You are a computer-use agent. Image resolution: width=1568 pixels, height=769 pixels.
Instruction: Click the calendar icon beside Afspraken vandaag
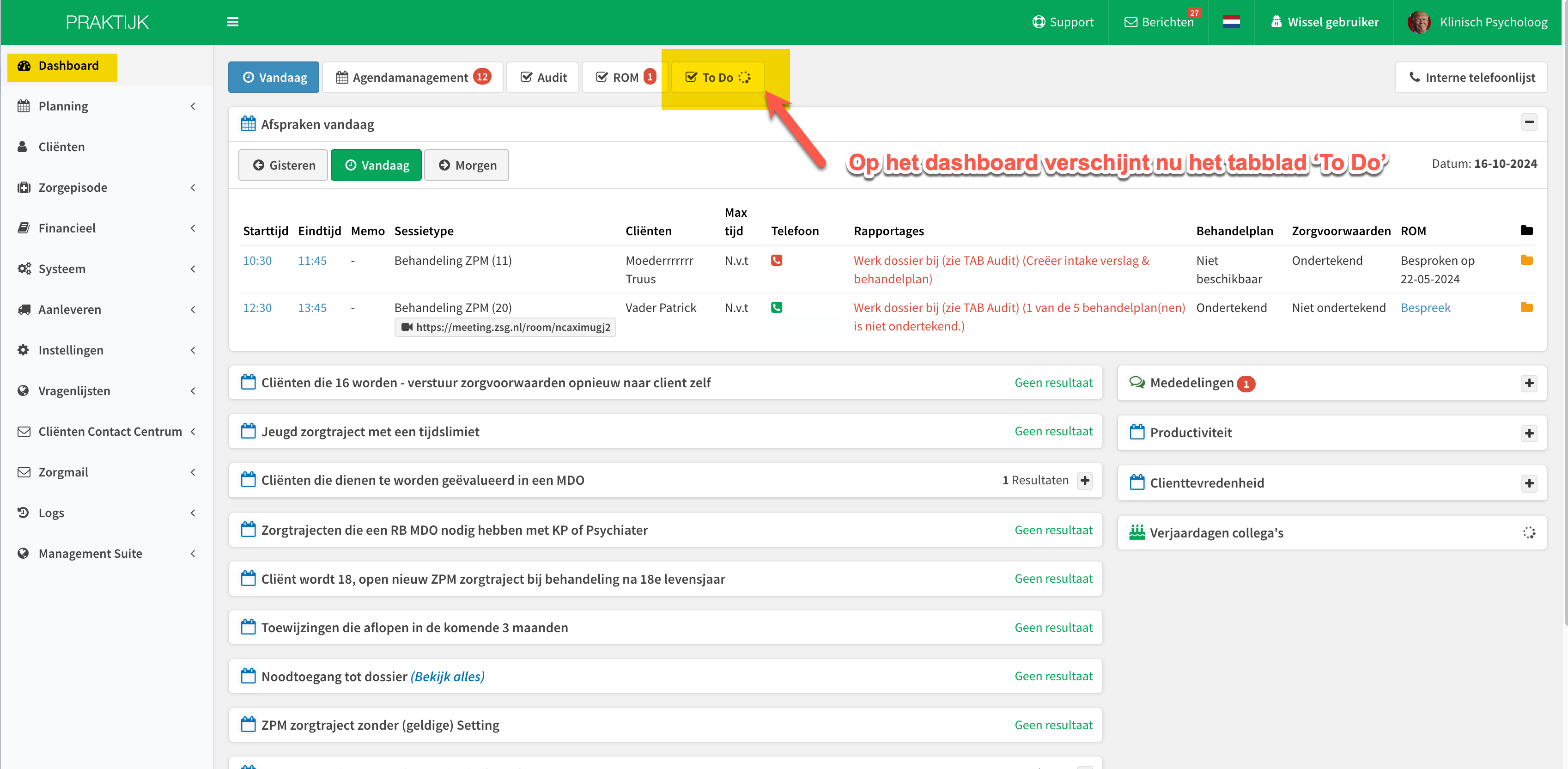249,124
